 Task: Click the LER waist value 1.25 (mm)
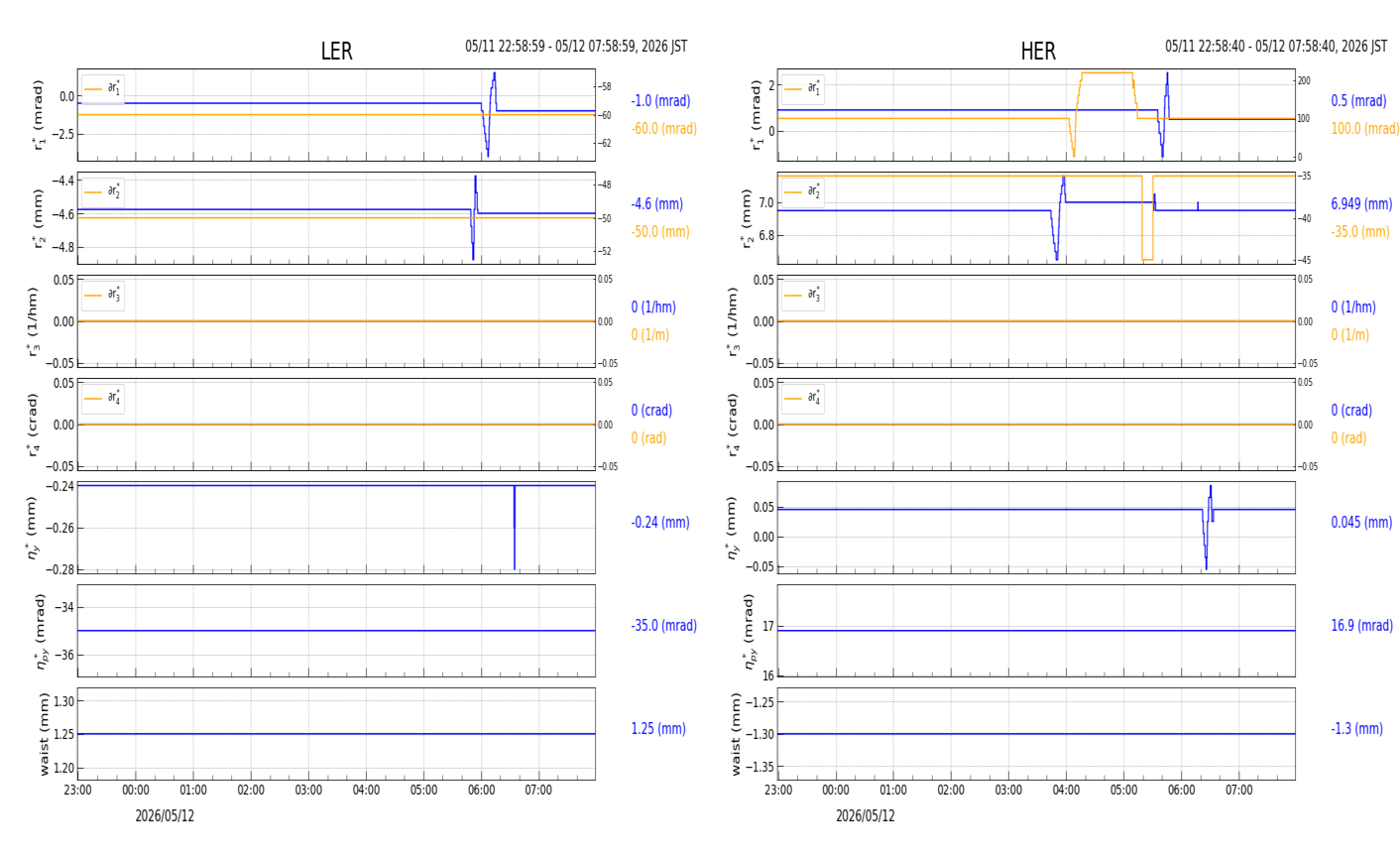coord(658,729)
